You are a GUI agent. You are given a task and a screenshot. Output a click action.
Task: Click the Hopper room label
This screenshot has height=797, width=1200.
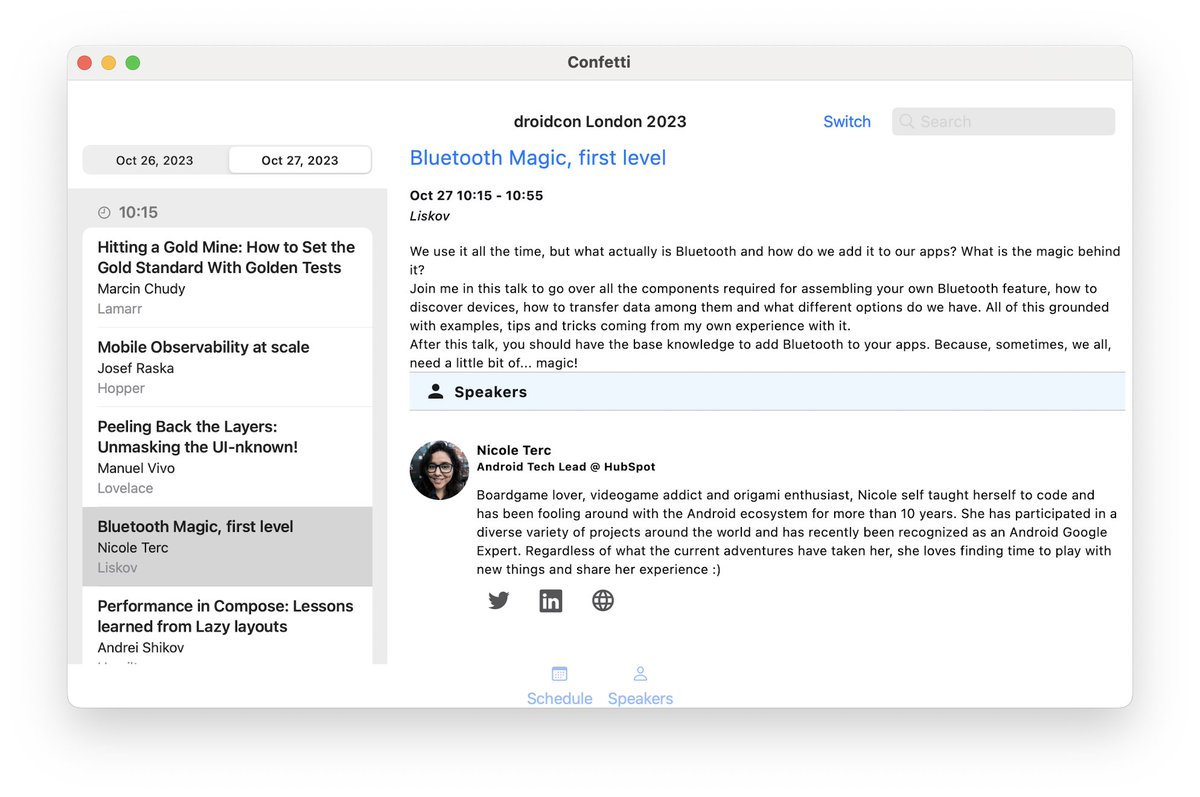[x=121, y=388]
